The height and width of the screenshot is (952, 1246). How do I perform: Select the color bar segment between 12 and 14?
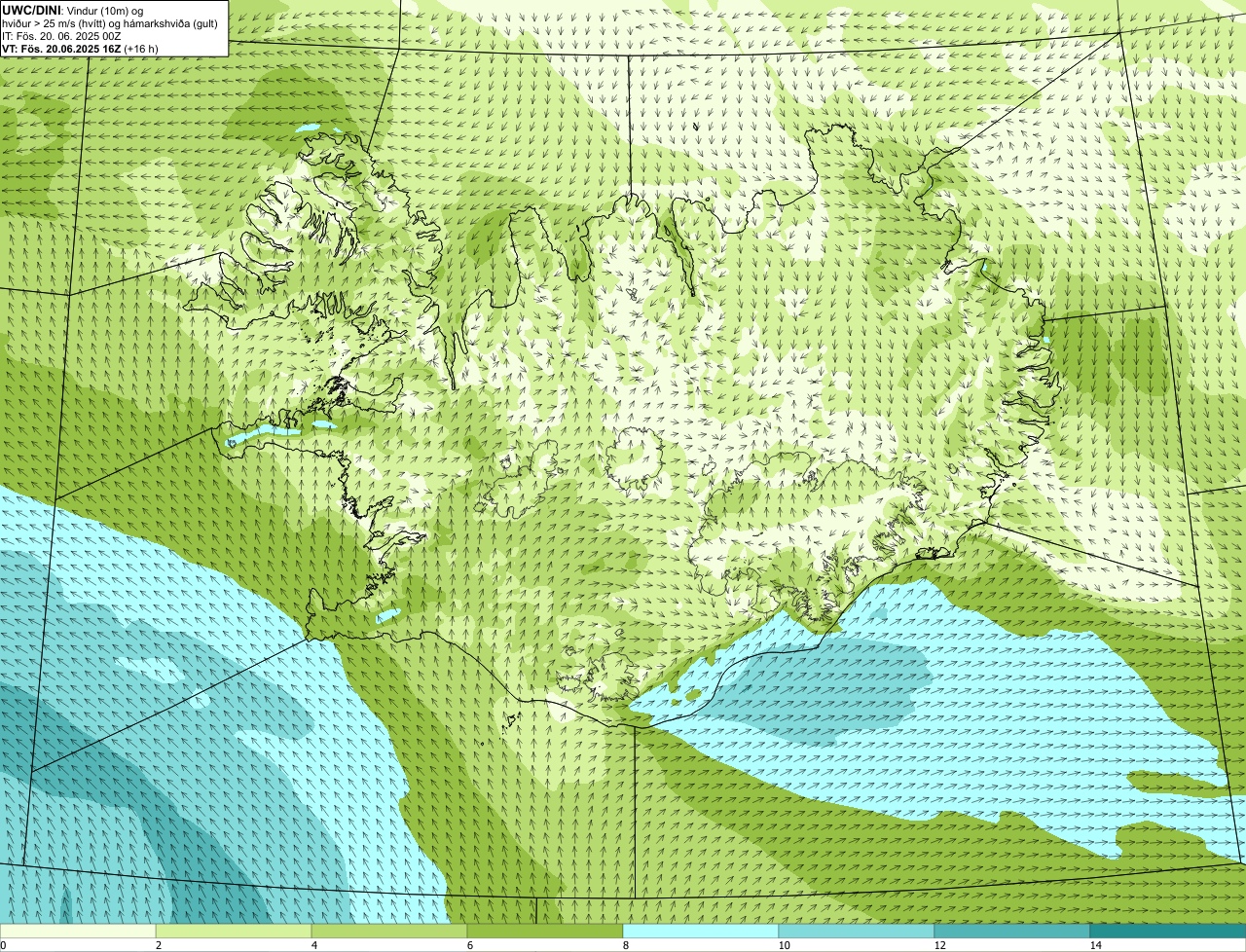tap(1012, 931)
